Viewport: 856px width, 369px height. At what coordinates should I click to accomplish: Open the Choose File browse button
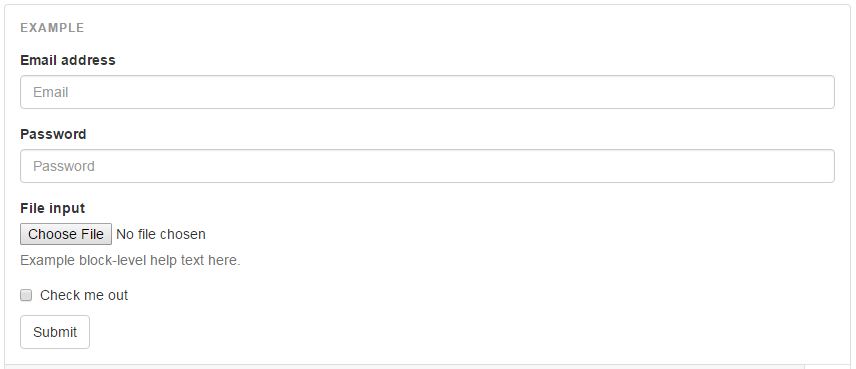coord(66,234)
